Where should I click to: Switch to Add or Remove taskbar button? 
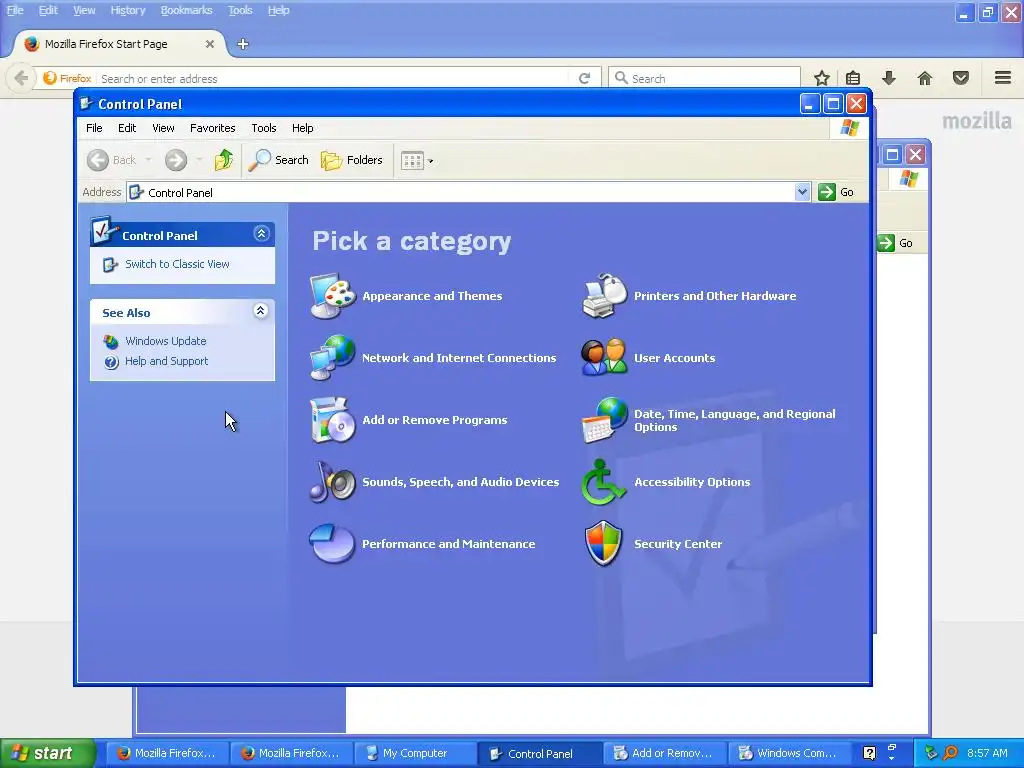[664, 753]
